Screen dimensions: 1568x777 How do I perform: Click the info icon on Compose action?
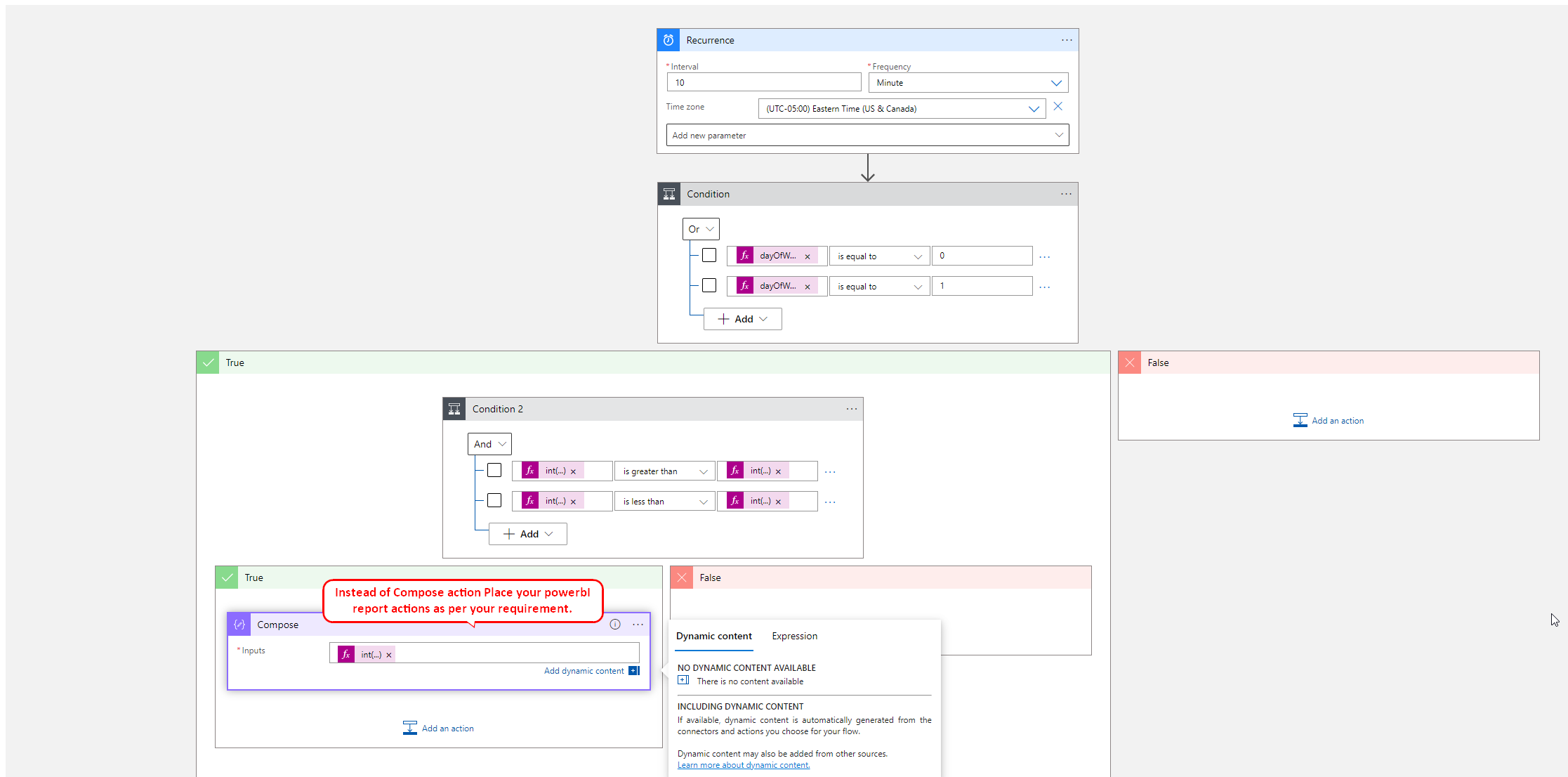(x=615, y=624)
